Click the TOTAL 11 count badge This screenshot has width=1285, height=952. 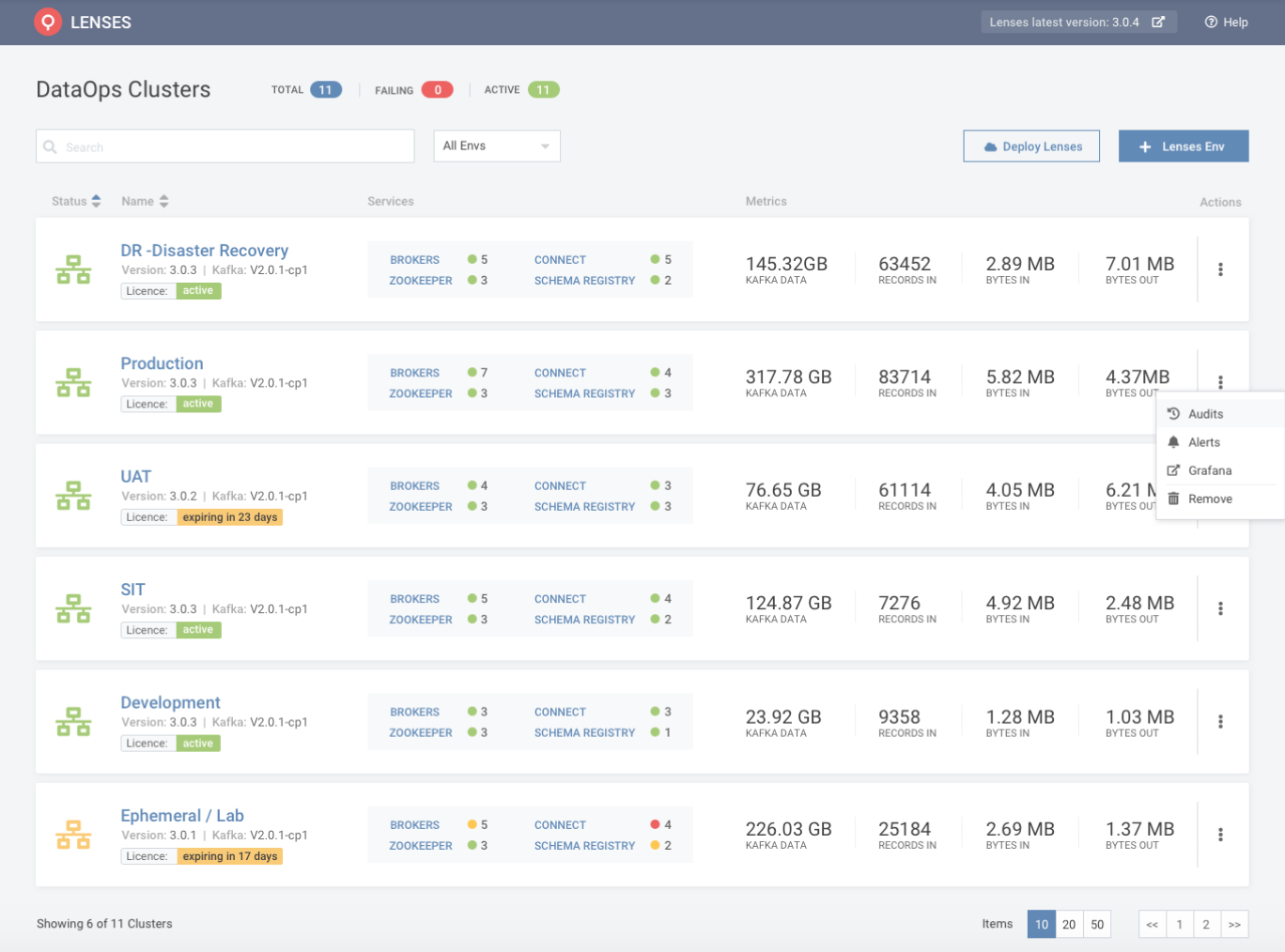[326, 90]
